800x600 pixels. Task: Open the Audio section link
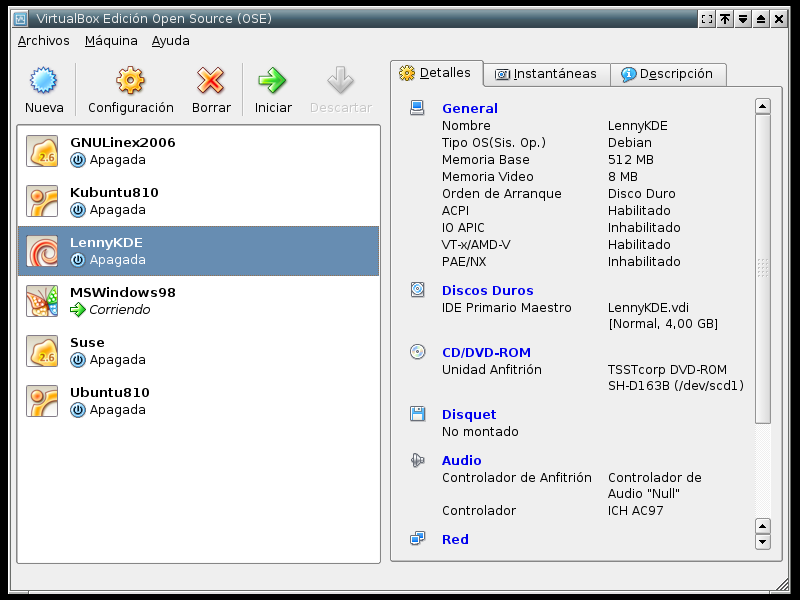(x=461, y=461)
